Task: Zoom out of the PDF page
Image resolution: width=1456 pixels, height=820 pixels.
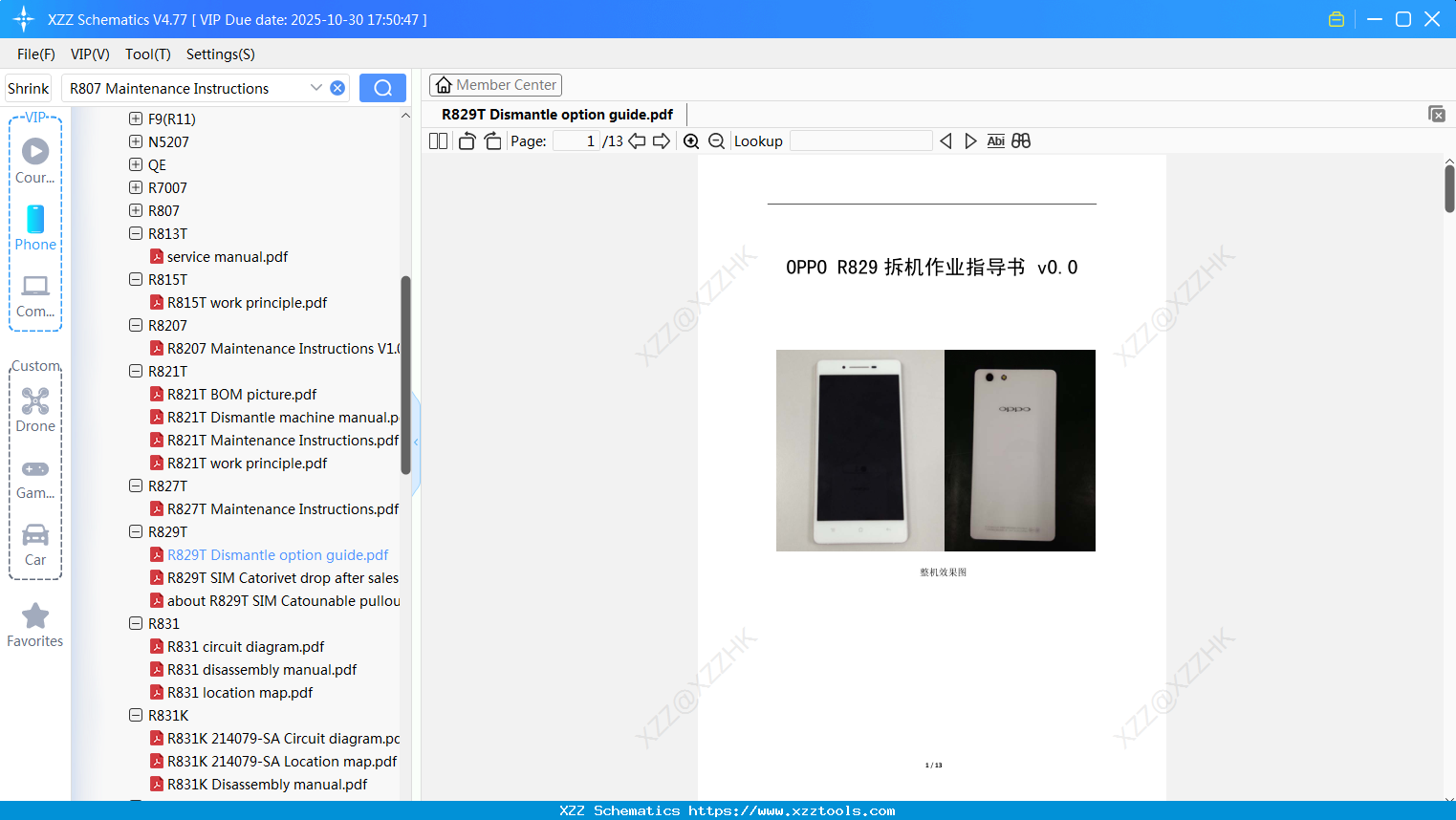Action: pyautogui.click(x=715, y=140)
